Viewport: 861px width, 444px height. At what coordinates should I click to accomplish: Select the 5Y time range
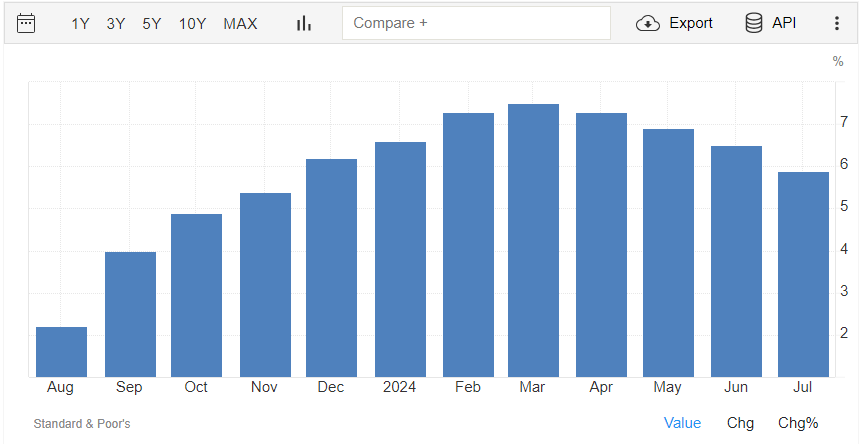[x=152, y=24]
